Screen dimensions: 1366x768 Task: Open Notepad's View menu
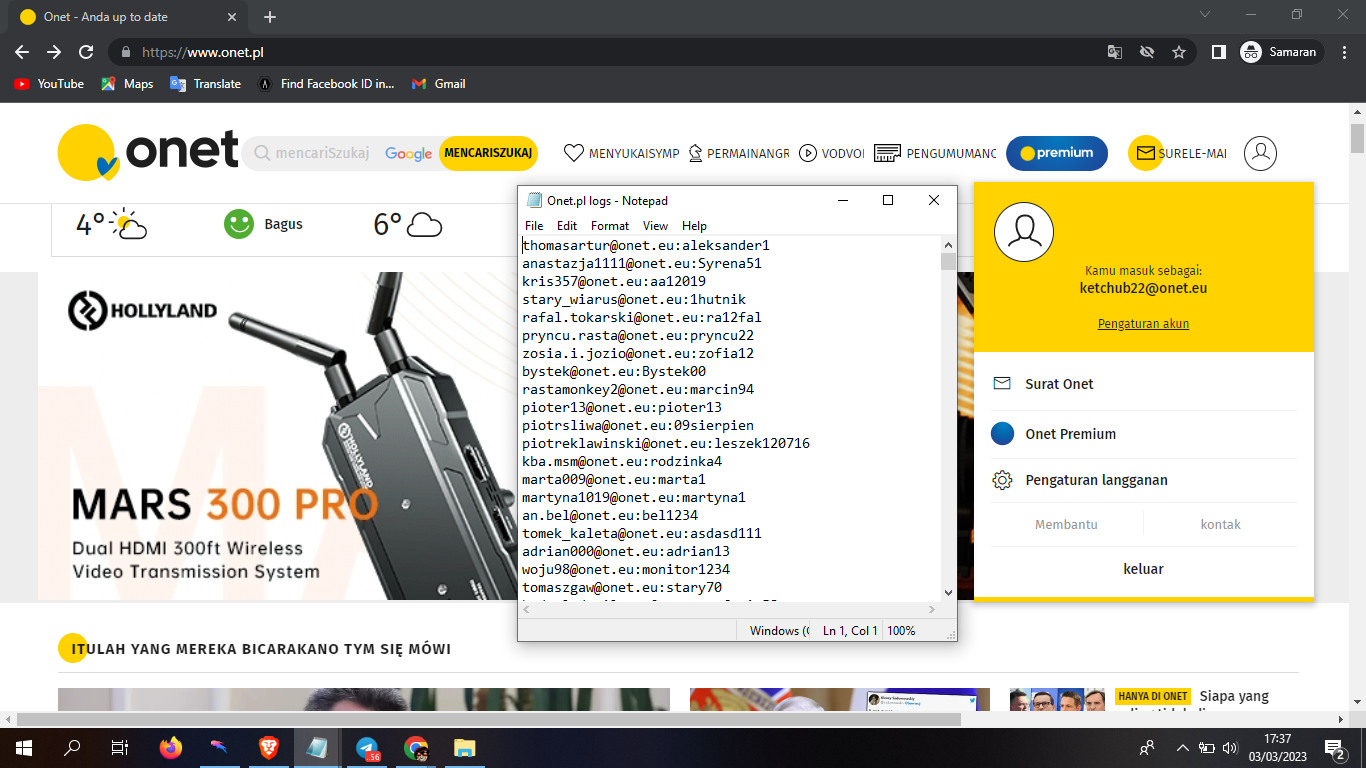tap(655, 226)
